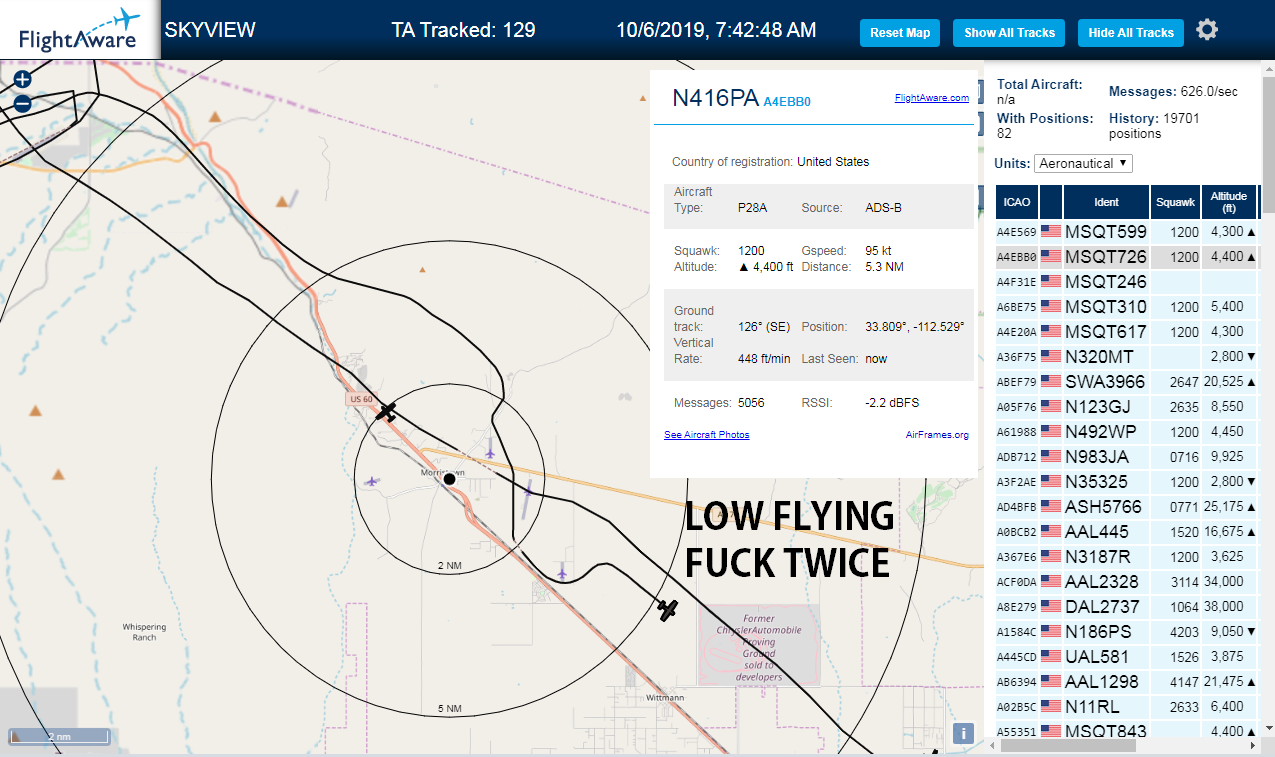This screenshot has height=757, width=1275.
Task: Select the N983JA aircraft row
Action: click(x=1126, y=456)
